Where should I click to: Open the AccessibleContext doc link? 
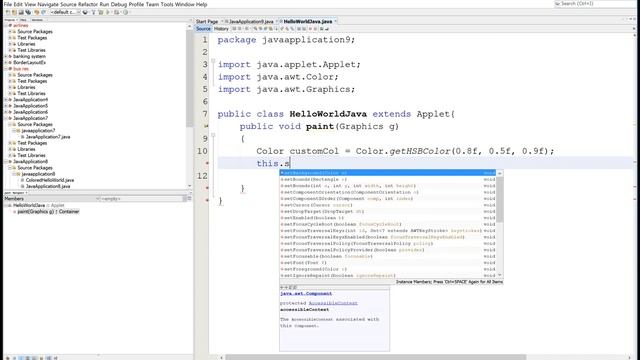(333, 303)
